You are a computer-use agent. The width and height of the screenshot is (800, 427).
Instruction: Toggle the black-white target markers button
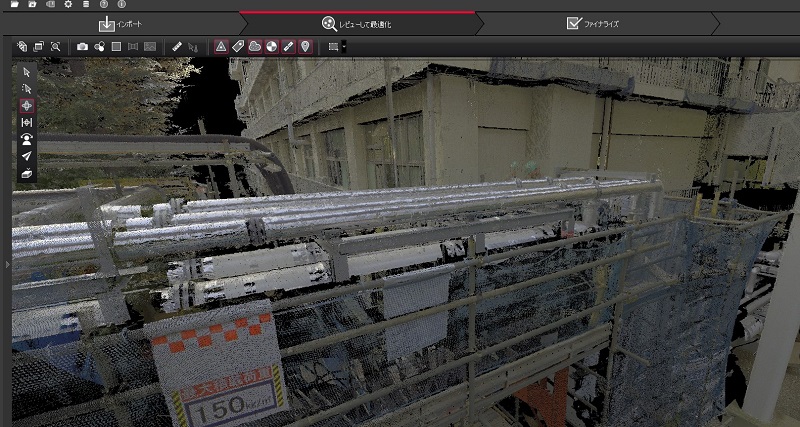[271, 47]
